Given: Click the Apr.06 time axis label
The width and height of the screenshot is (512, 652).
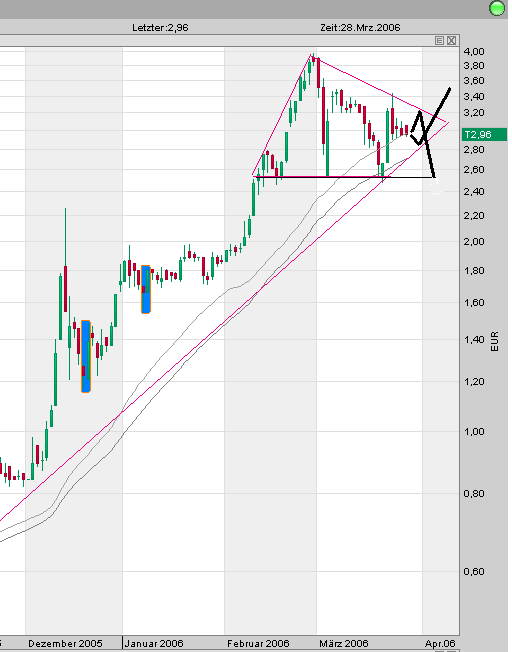Looking at the screenshot, I should click(x=440, y=644).
